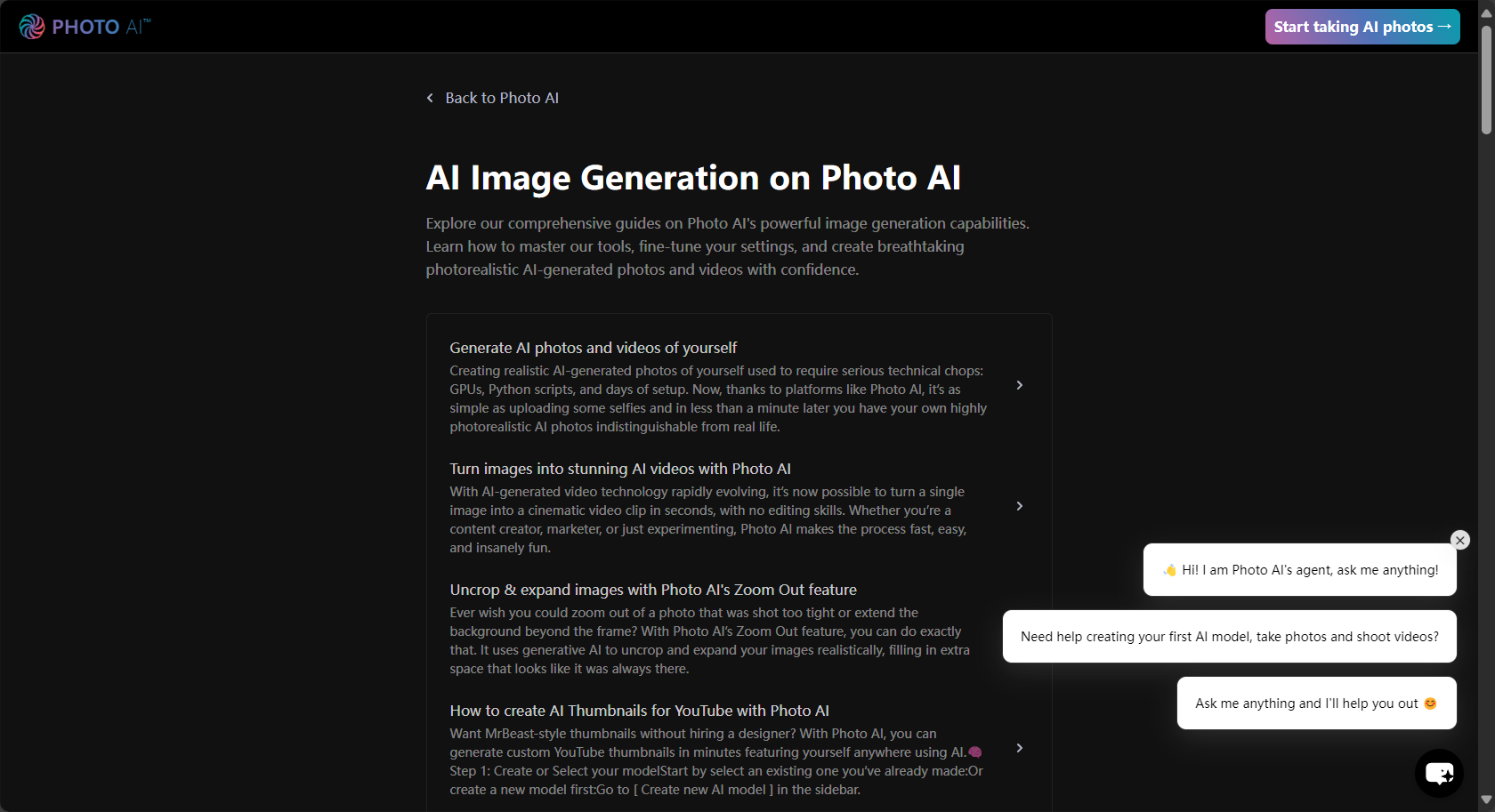Dismiss the chat greeting popup with X
This screenshot has height=812, width=1495.
[1459, 540]
